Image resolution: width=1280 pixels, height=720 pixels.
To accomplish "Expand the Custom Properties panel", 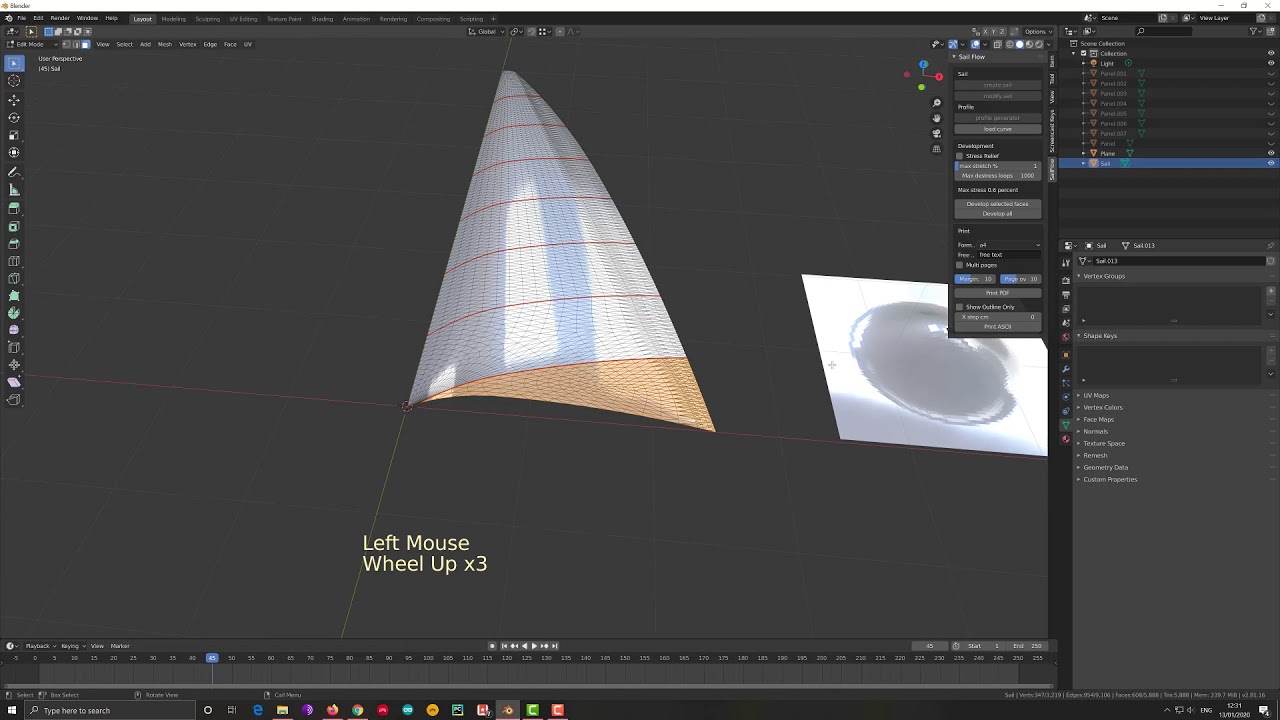I will pyautogui.click(x=1110, y=479).
